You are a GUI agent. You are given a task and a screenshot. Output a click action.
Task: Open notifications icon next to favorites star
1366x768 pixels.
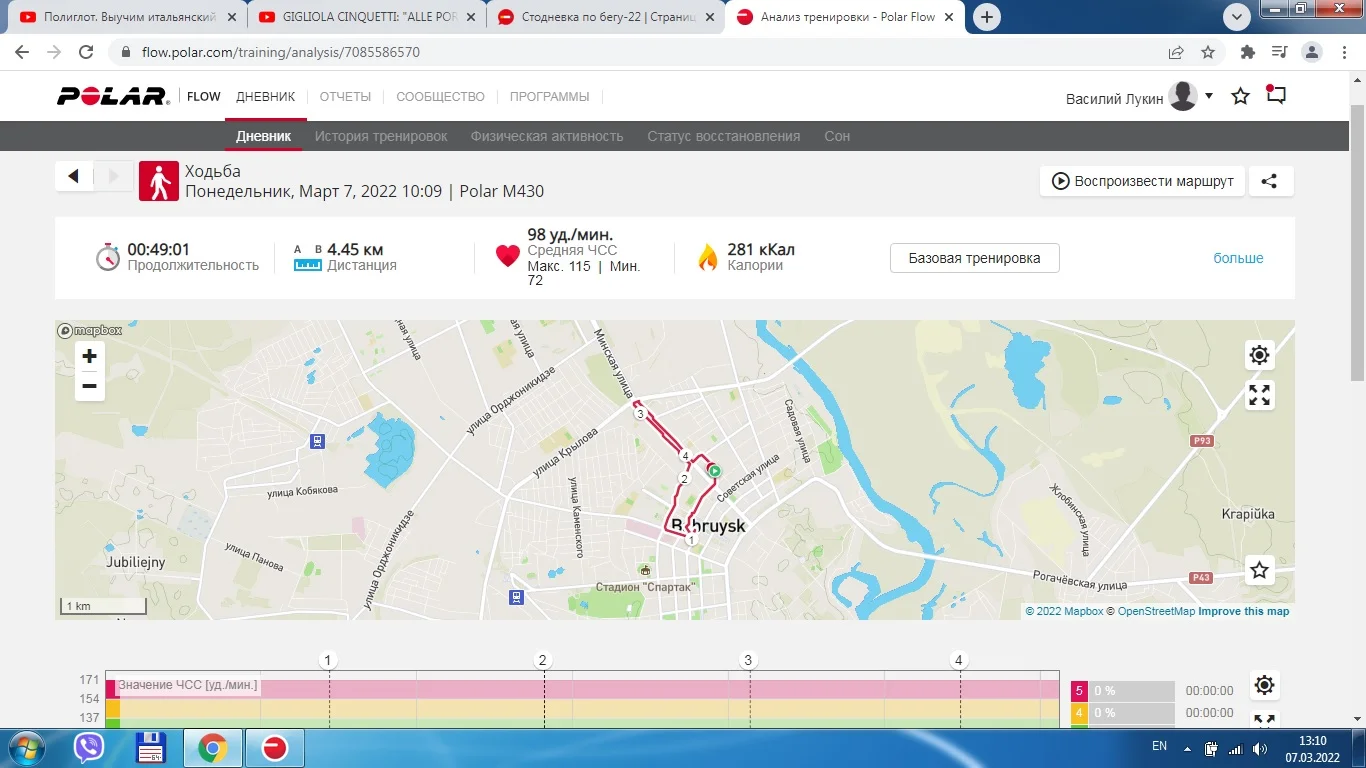1276,95
